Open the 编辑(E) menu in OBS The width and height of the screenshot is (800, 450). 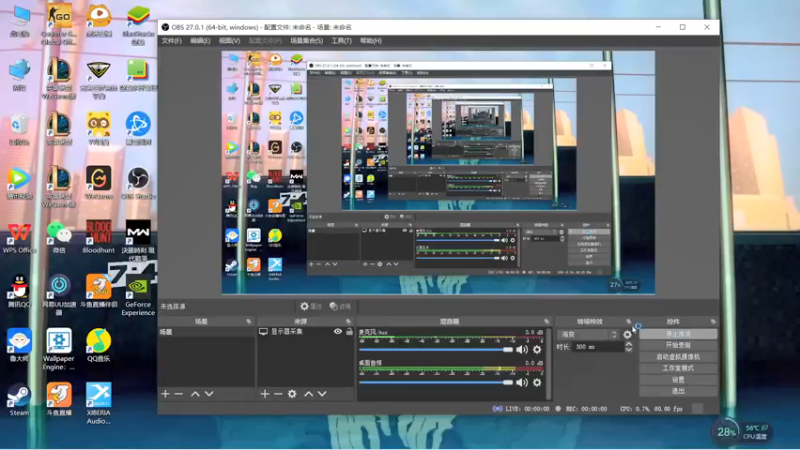point(200,41)
